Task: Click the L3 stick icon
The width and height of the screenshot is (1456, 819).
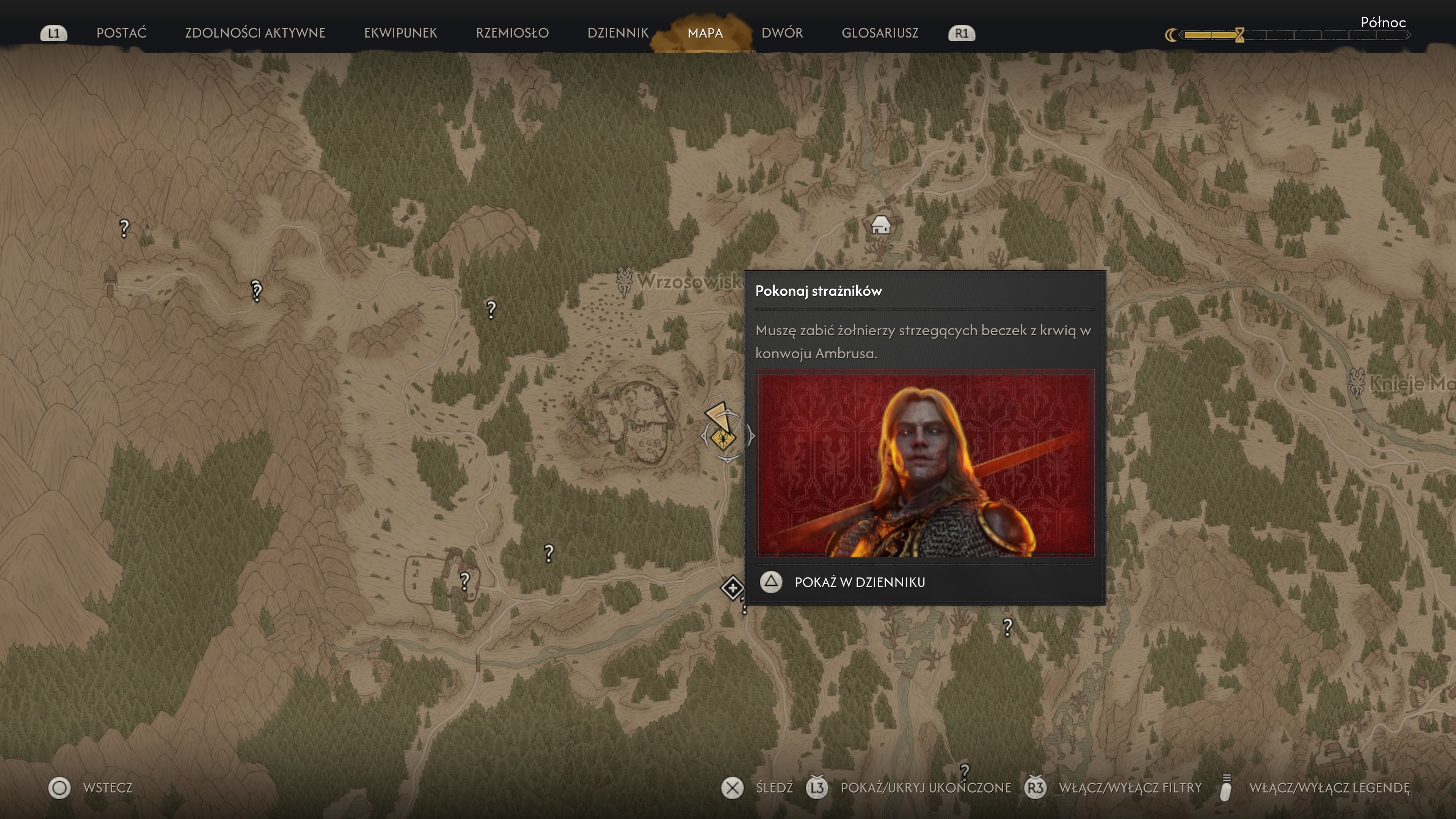Action: pyautogui.click(x=817, y=787)
